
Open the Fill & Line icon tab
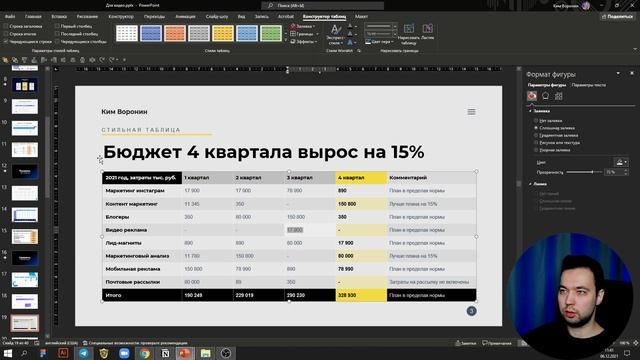pos(532,96)
